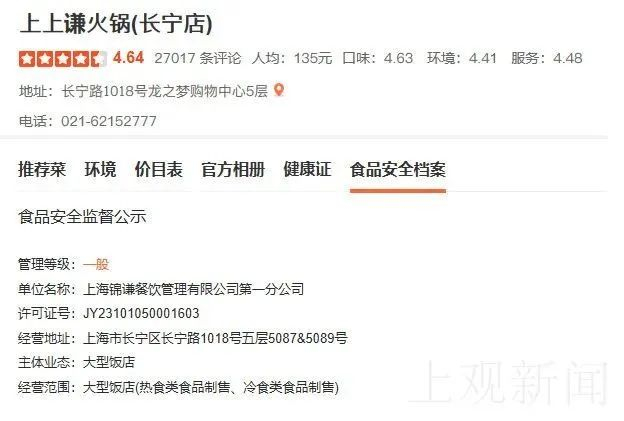The height and width of the screenshot is (421, 624).
Task: Switch to the 环境 tab
Action: pos(100,170)
